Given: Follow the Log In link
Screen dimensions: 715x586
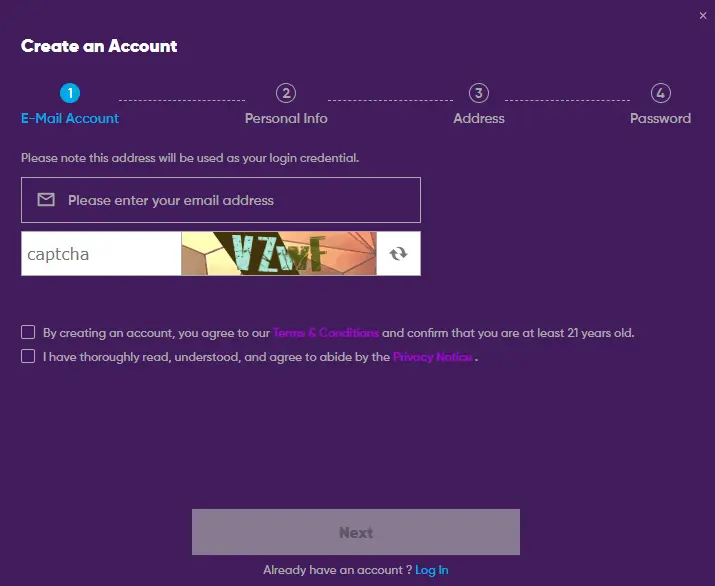Looking at the screenshot, I should pos(432,570).
